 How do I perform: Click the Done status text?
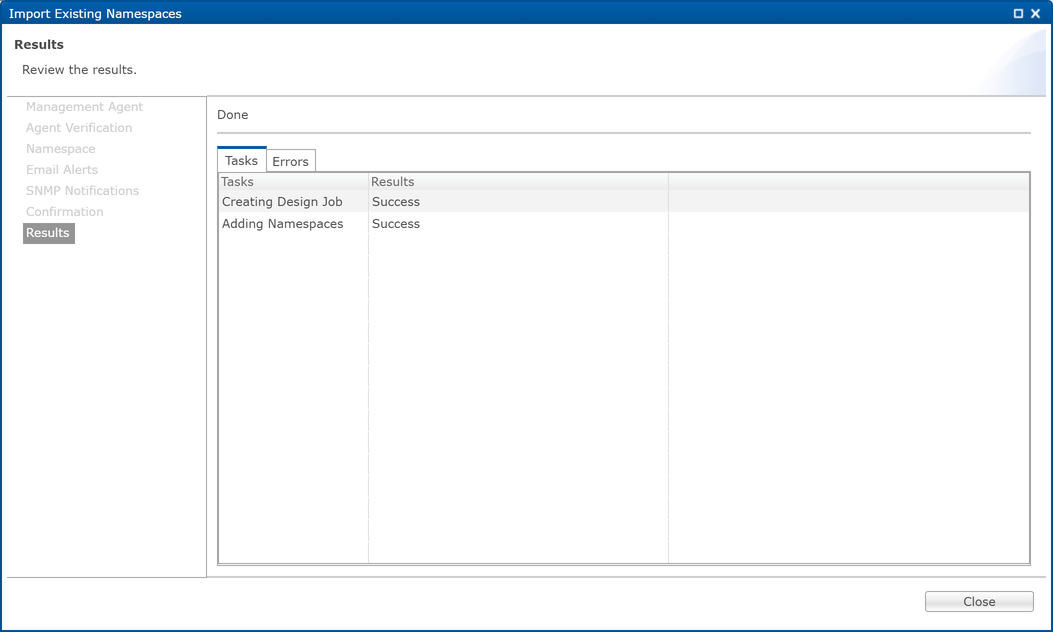(232, 115)
